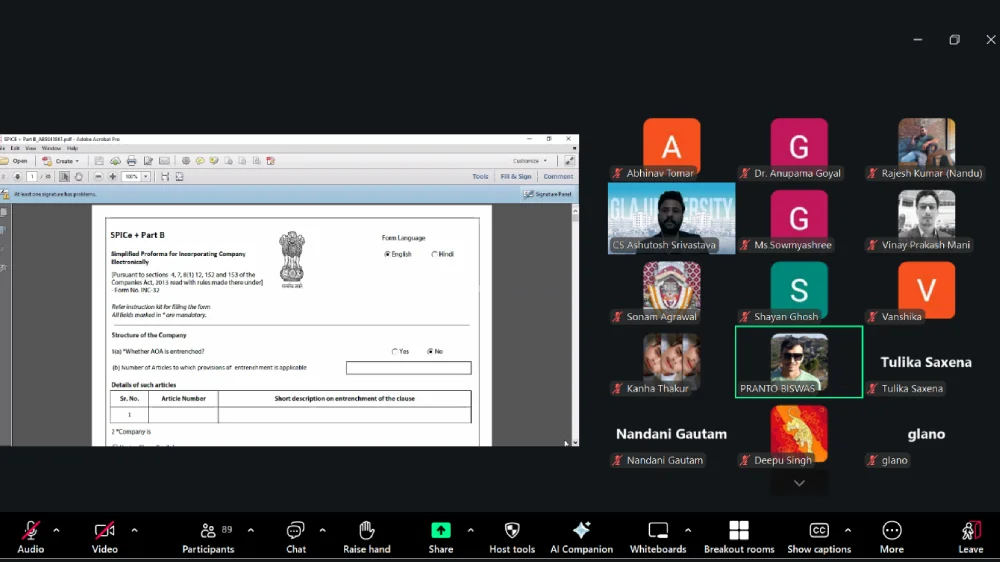Click the number of articles entrenchment field
The image size is (1000, 562).
pos(408,368)
